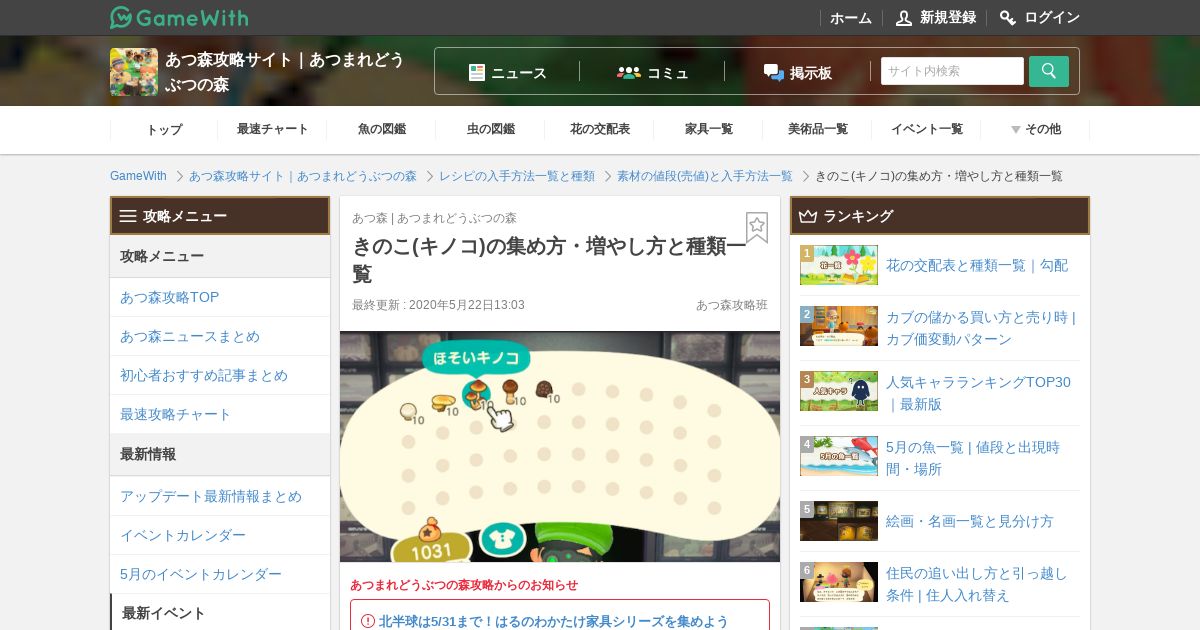Open the 新規登録 registration link

click(x=947, y=18)
